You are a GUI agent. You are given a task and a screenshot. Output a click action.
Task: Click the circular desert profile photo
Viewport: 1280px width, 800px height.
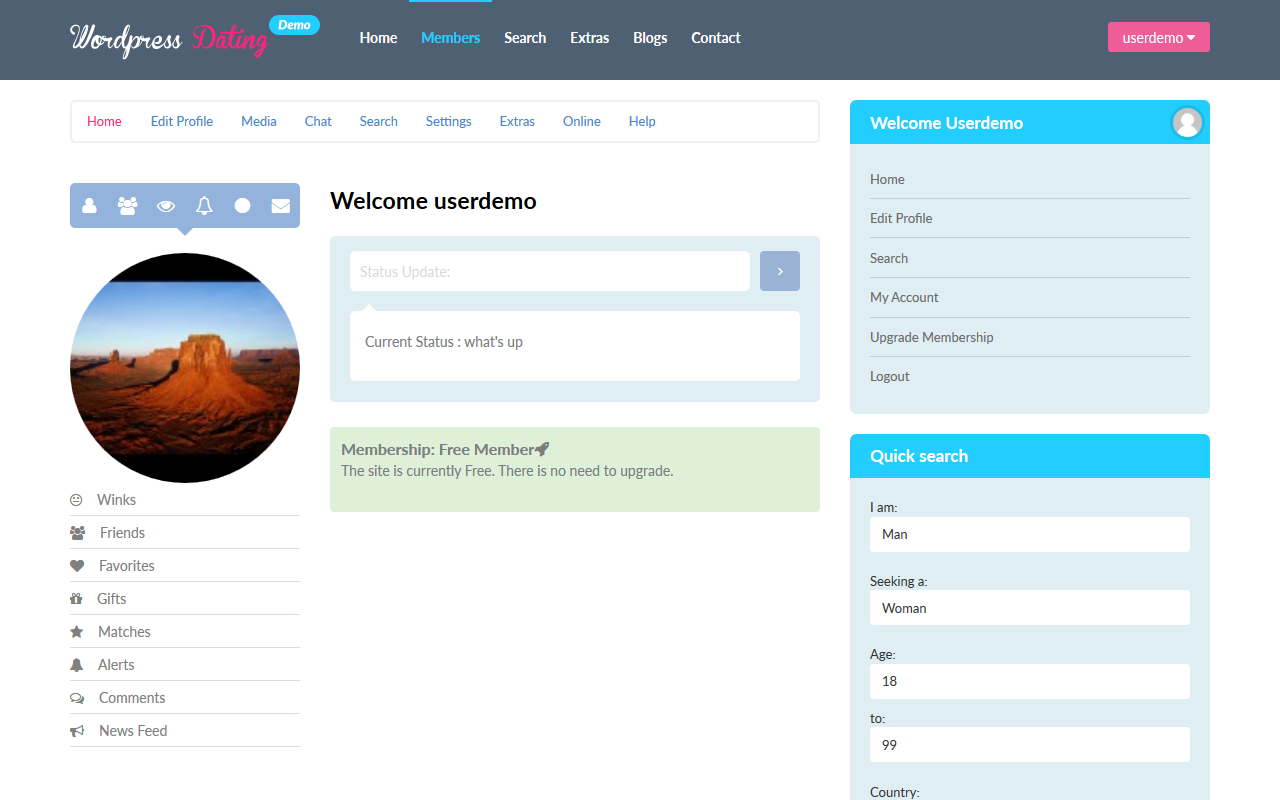click(185, 368)
